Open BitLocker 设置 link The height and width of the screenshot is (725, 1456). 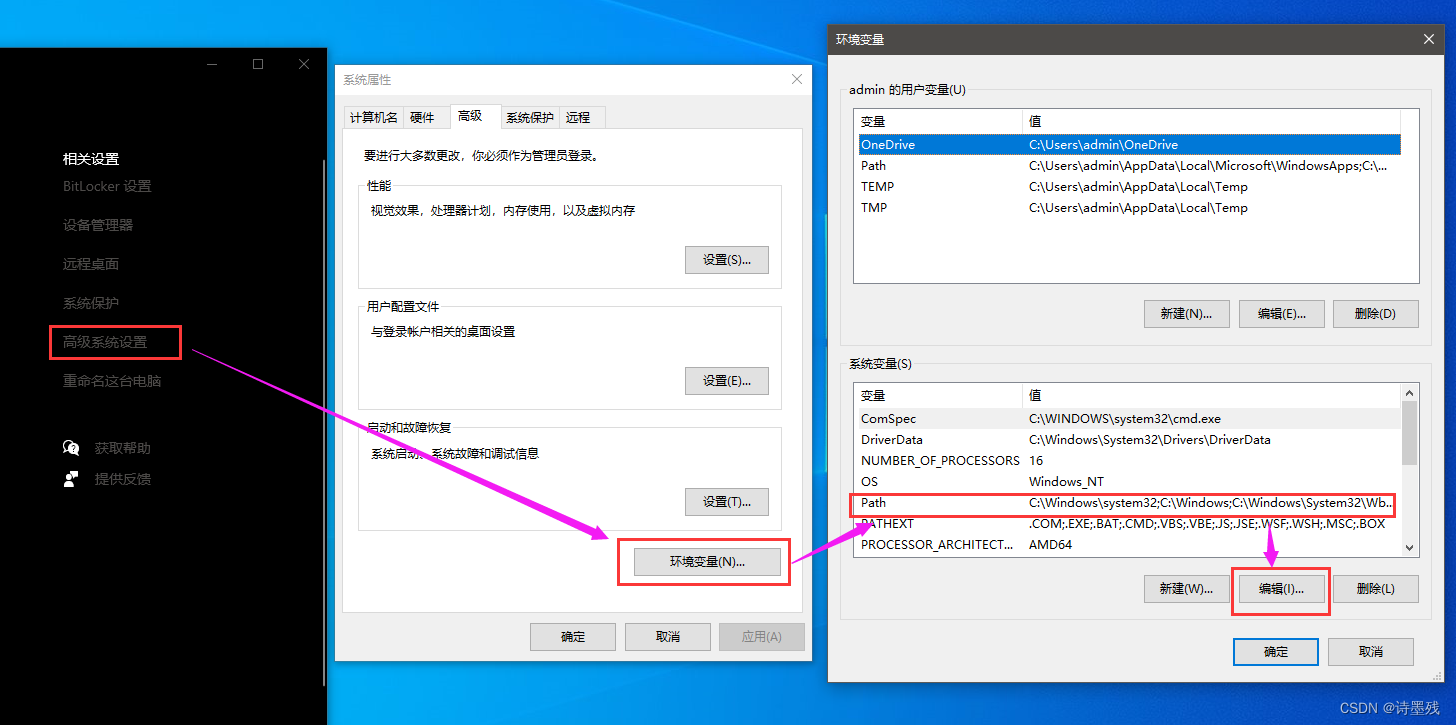coord(107,186)
